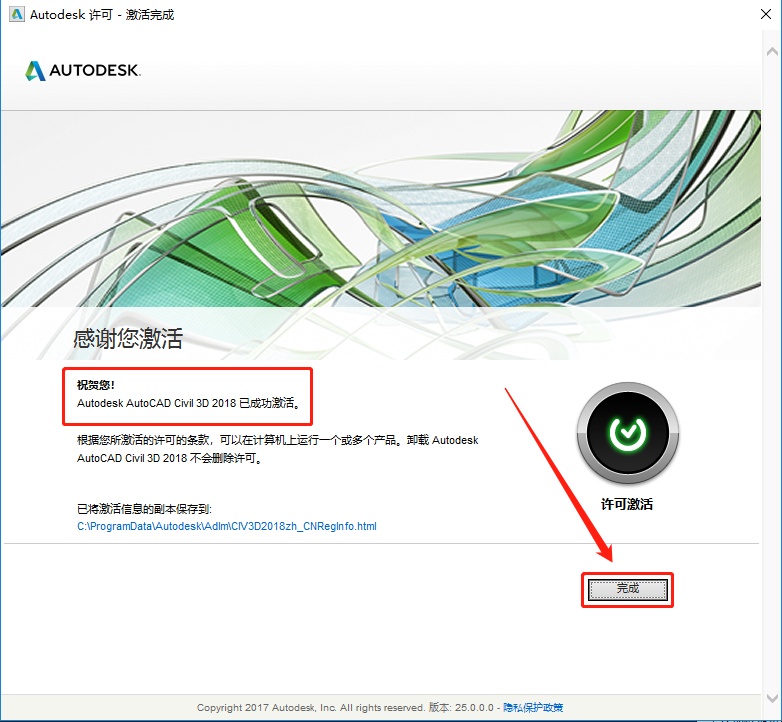Viewport: 782px width, 722px height.
Task: Click the scrollbar down arrow
Action: pos(772,698)
